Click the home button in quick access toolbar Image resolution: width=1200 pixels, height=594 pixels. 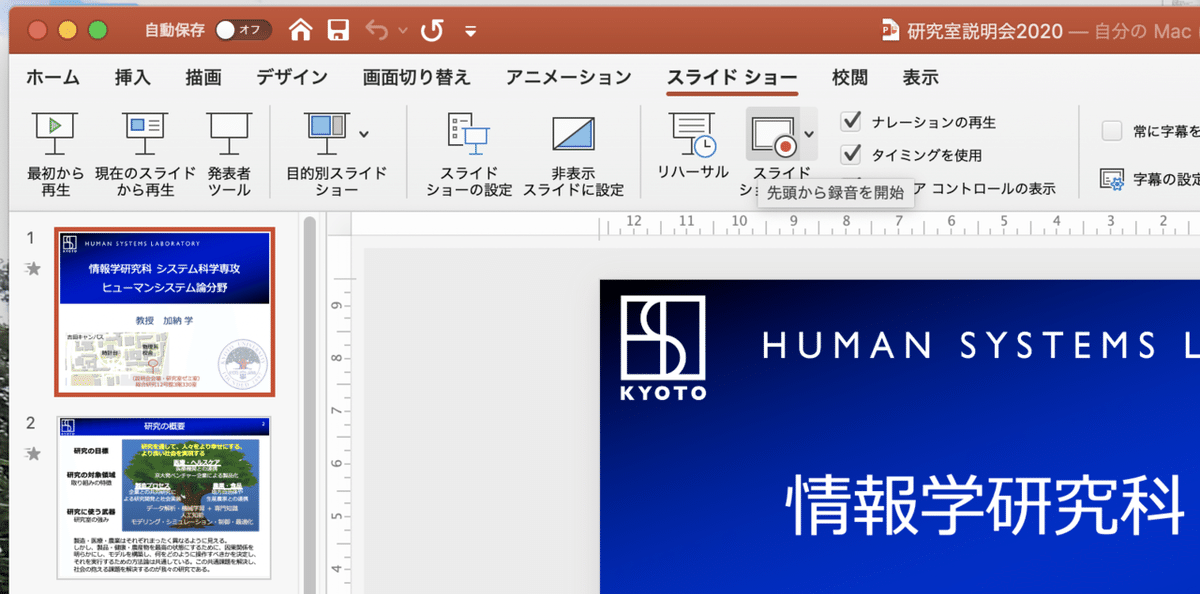[x=301, y=30]
